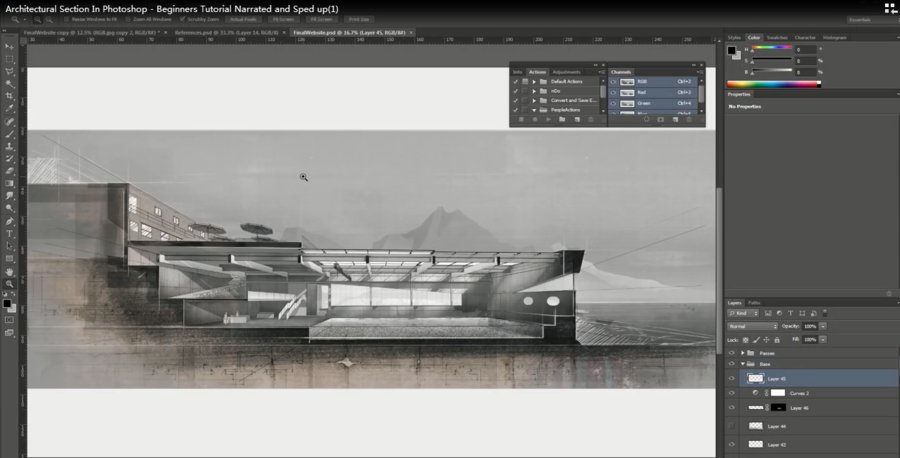This screenshot has width=900, height=458.
Task: Select the Rectangle shape tool
Action: 9,259
